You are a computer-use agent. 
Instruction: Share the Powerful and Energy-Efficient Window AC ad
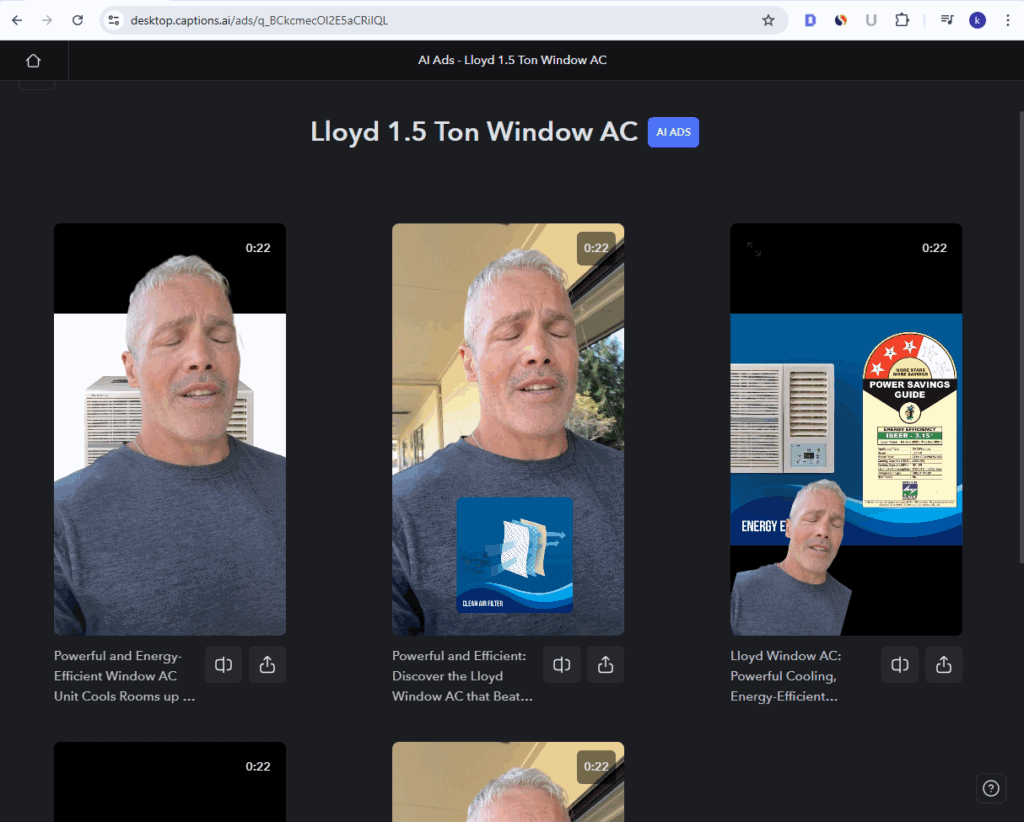(267, 665)
